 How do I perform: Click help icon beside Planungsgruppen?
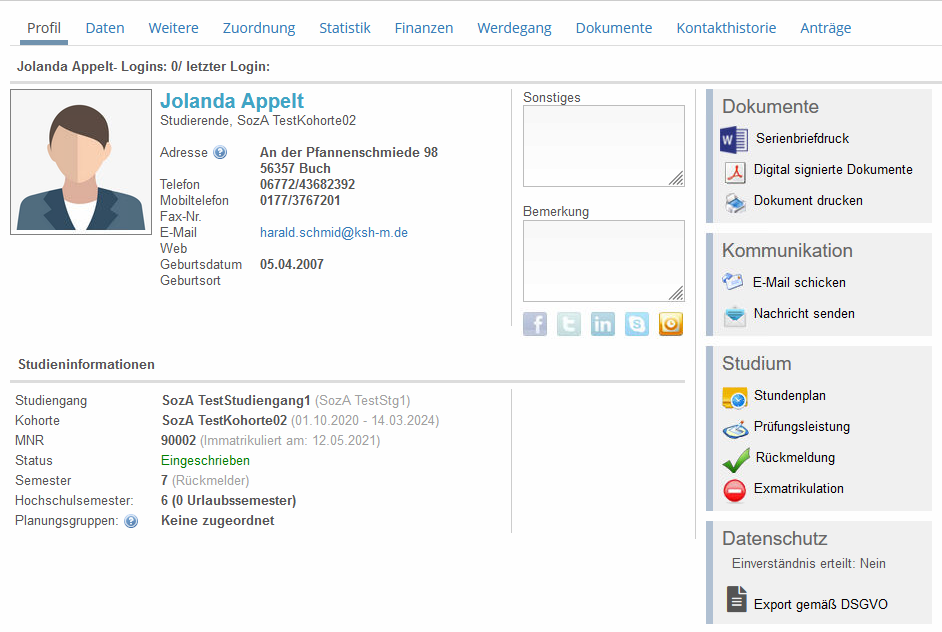(131, 521)
